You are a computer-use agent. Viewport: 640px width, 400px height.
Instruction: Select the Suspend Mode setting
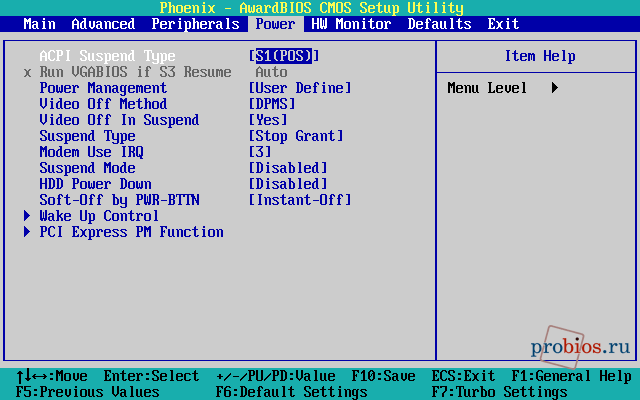tap(87, 168)
